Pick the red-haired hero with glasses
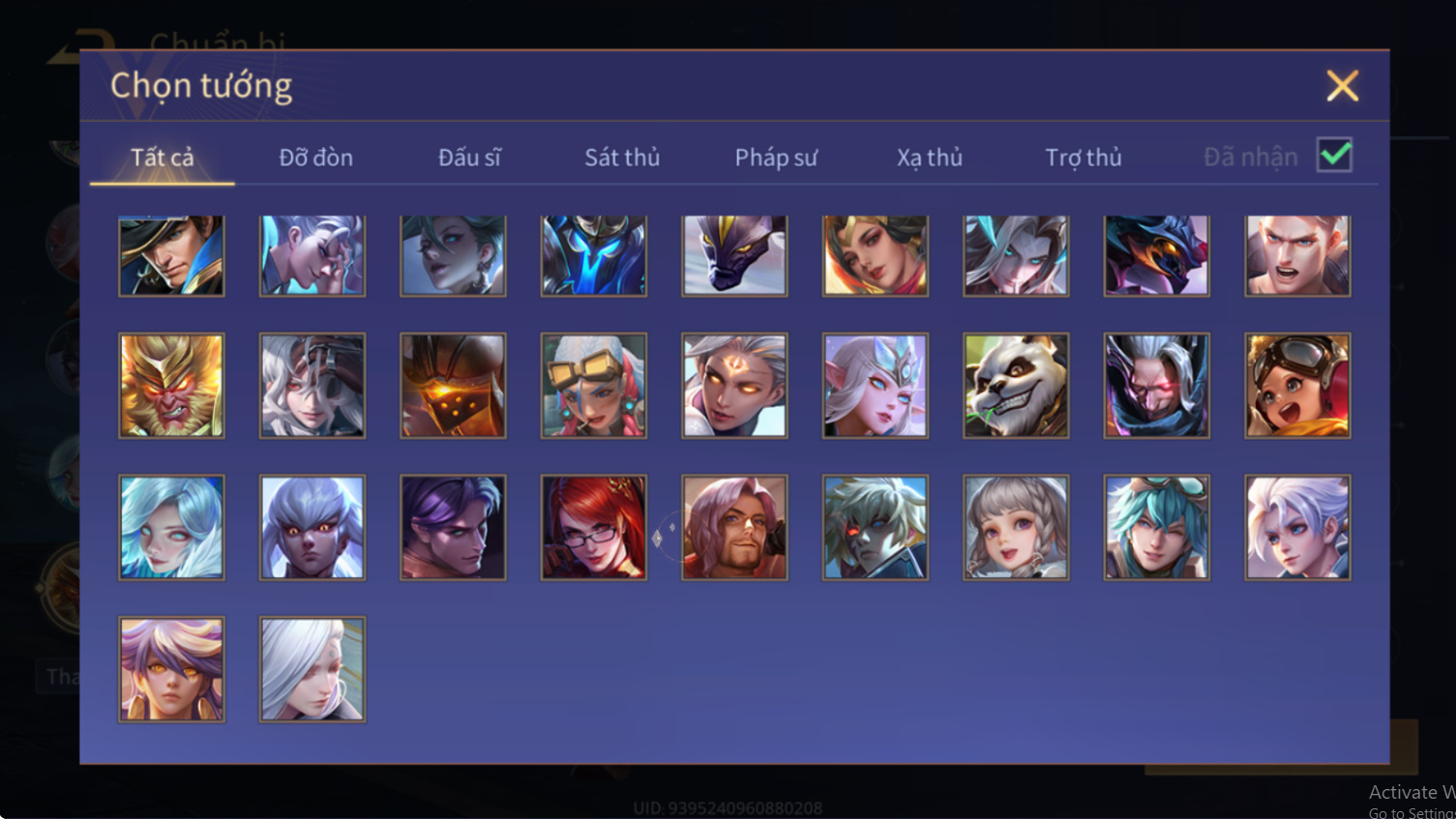The width and height of the screenshot is (1456, 819). [x=594, y=527]
